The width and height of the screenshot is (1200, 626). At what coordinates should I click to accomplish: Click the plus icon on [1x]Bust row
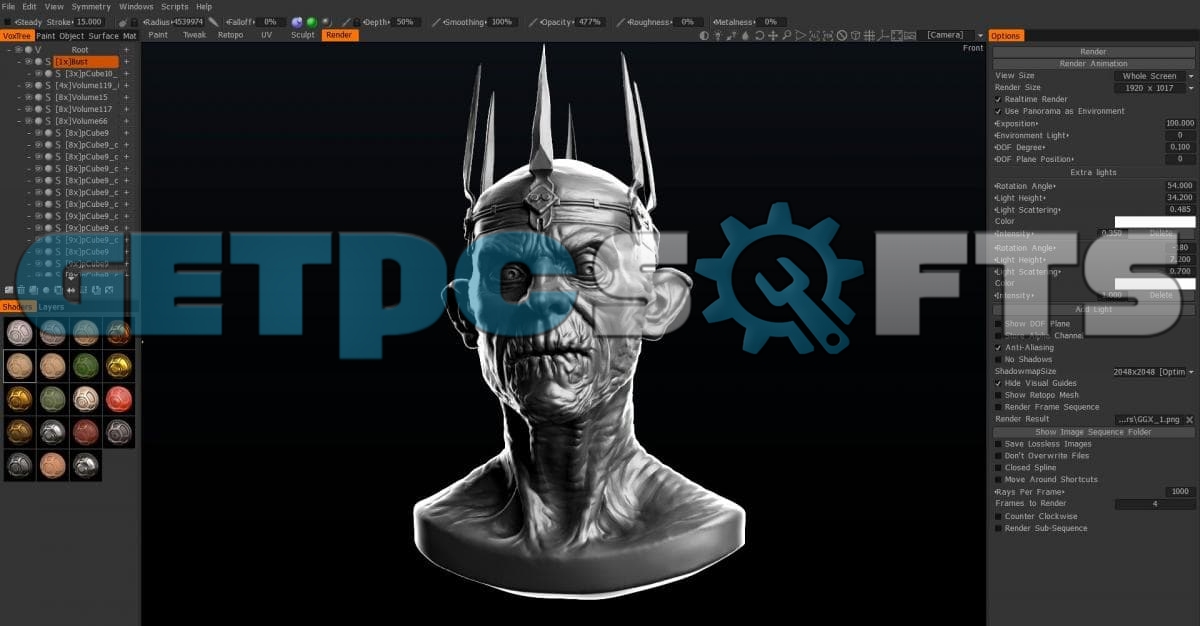coord(126,61)
